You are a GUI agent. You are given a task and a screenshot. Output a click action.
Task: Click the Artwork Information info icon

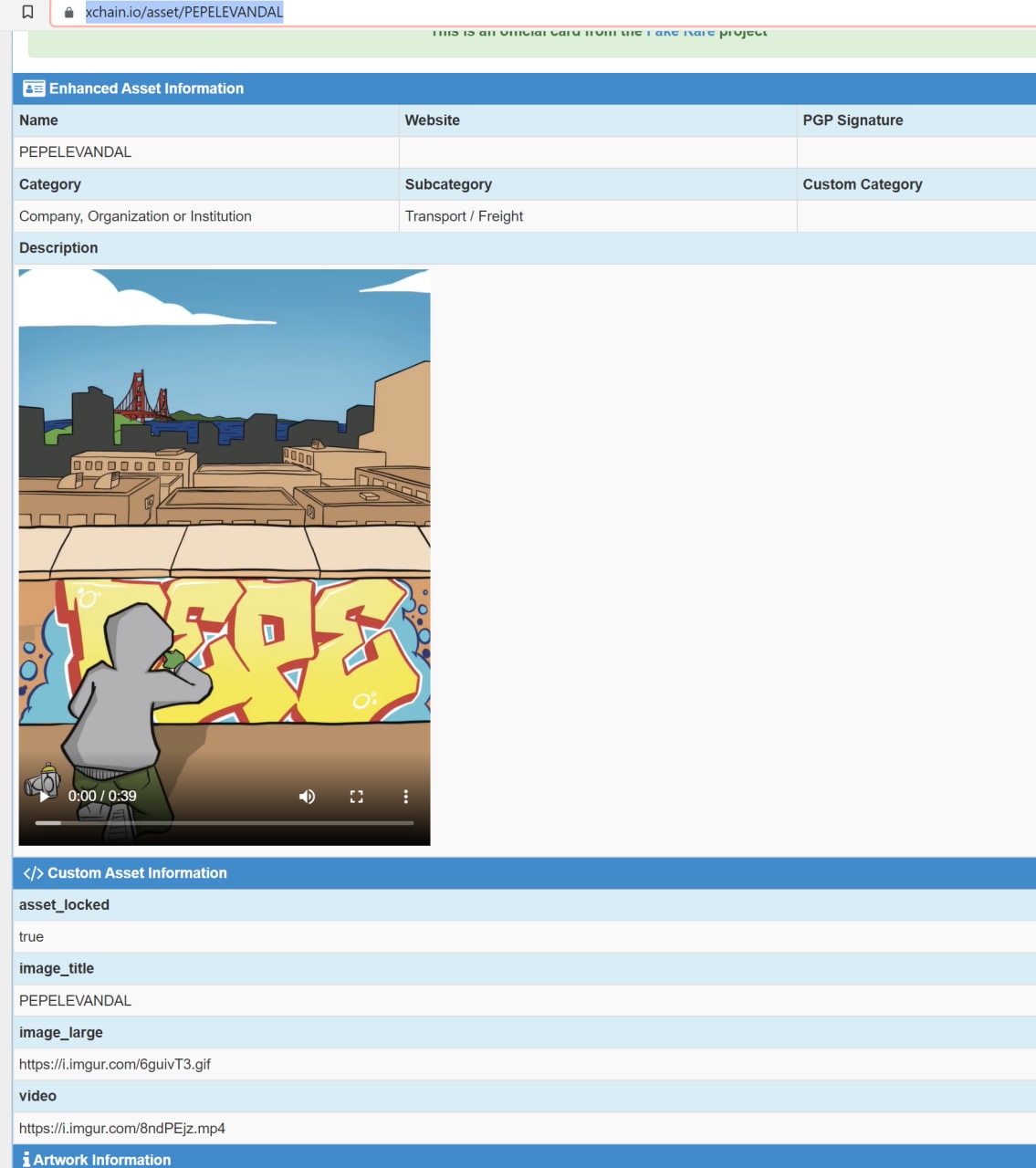(26, 1159)
